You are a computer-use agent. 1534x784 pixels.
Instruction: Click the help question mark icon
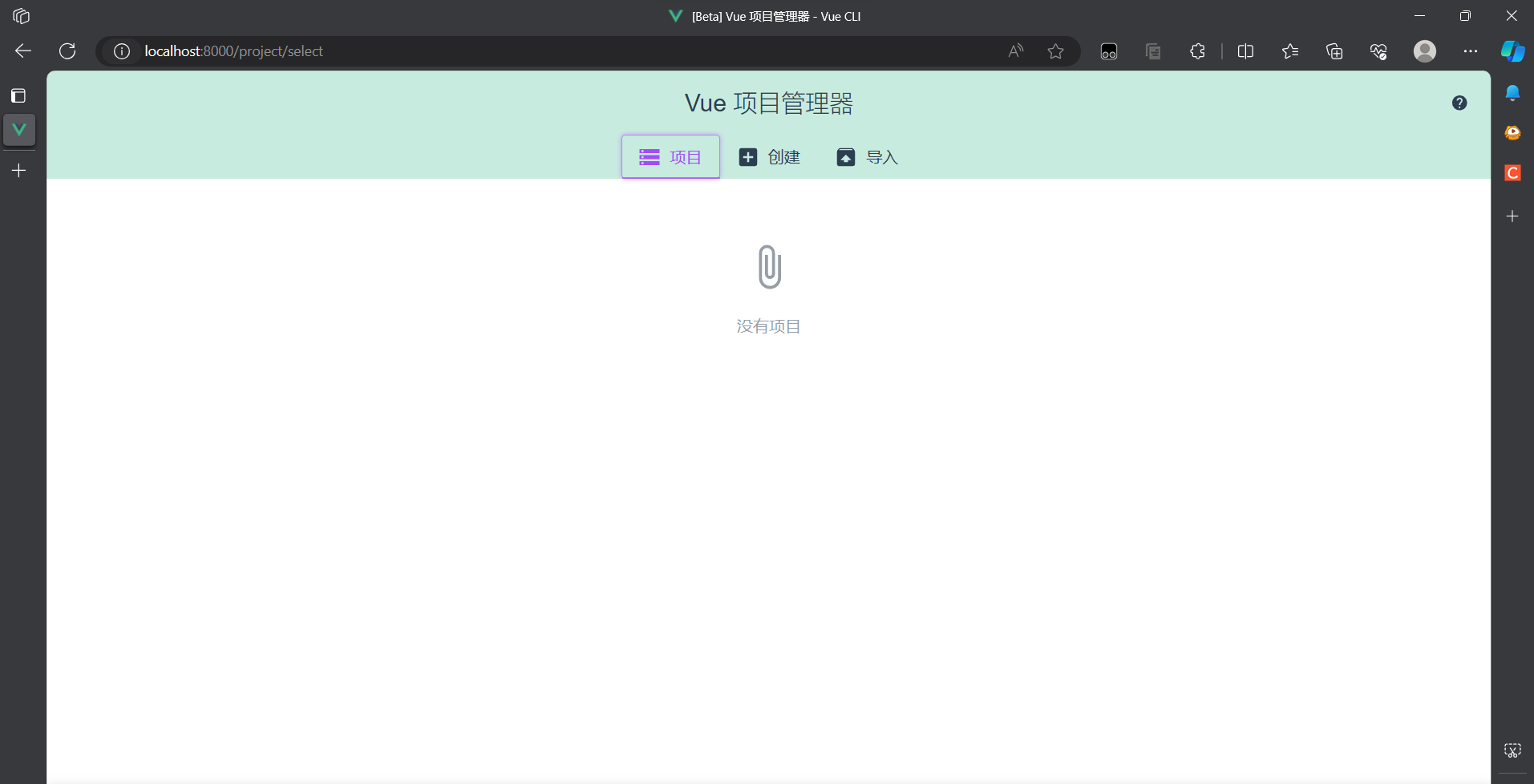click(1459, 103)
